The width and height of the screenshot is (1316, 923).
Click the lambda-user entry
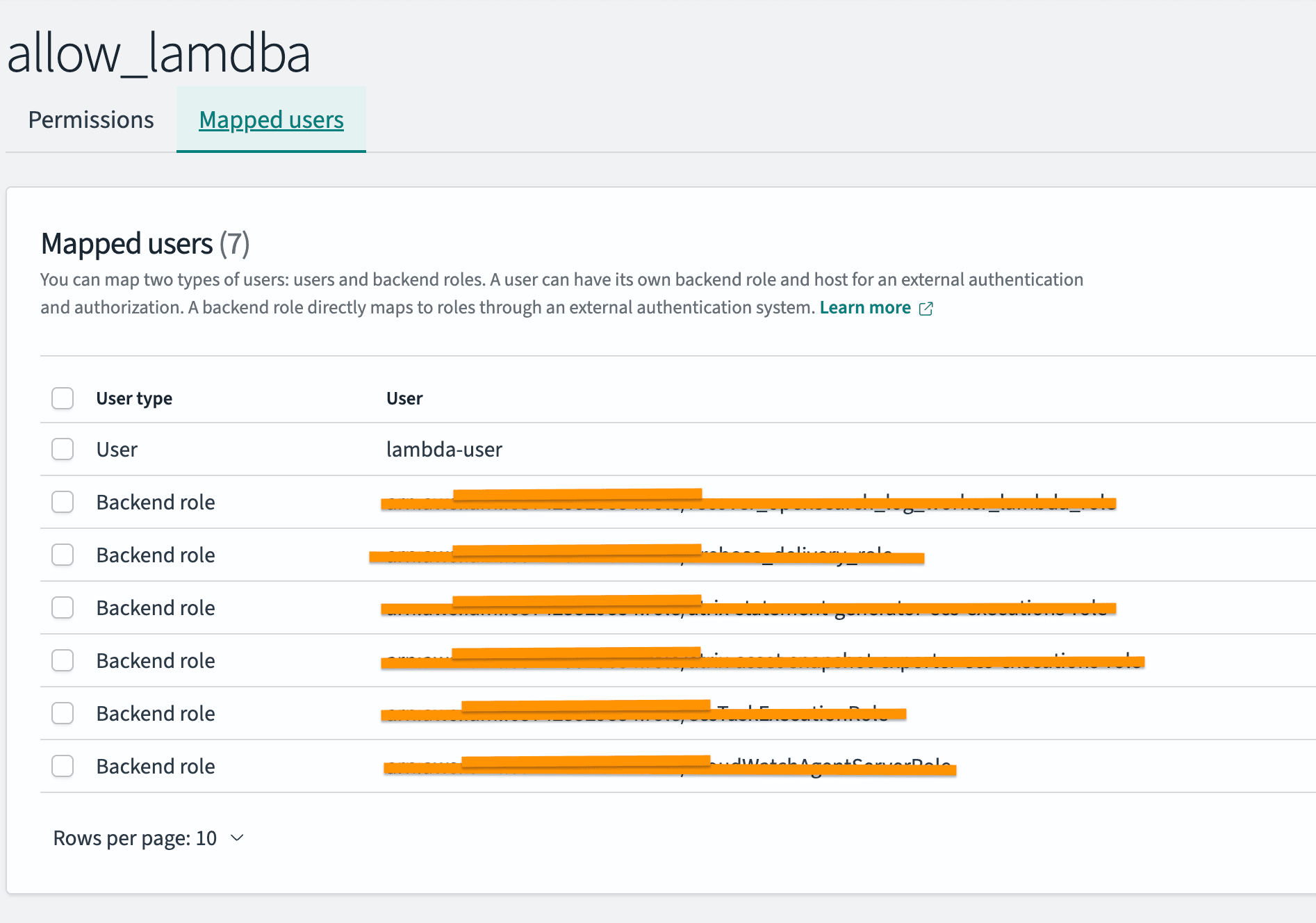point(444,450)
